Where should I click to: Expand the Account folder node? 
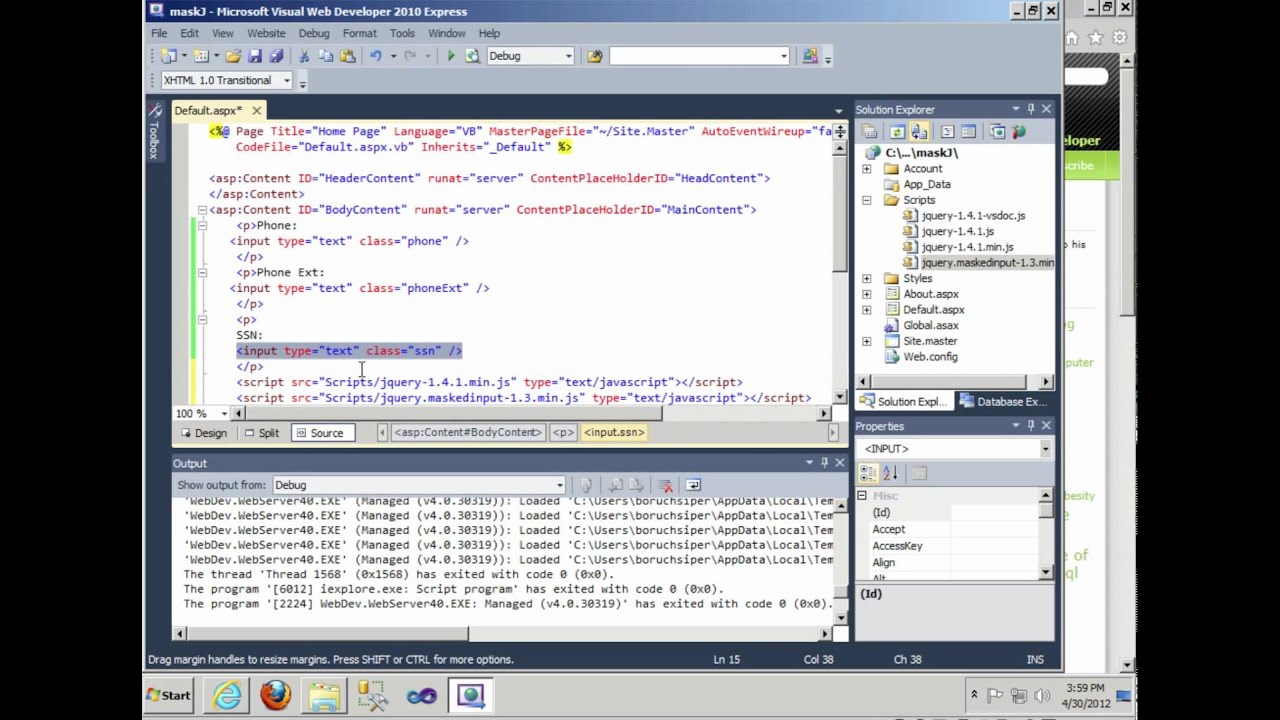(866, 169)
